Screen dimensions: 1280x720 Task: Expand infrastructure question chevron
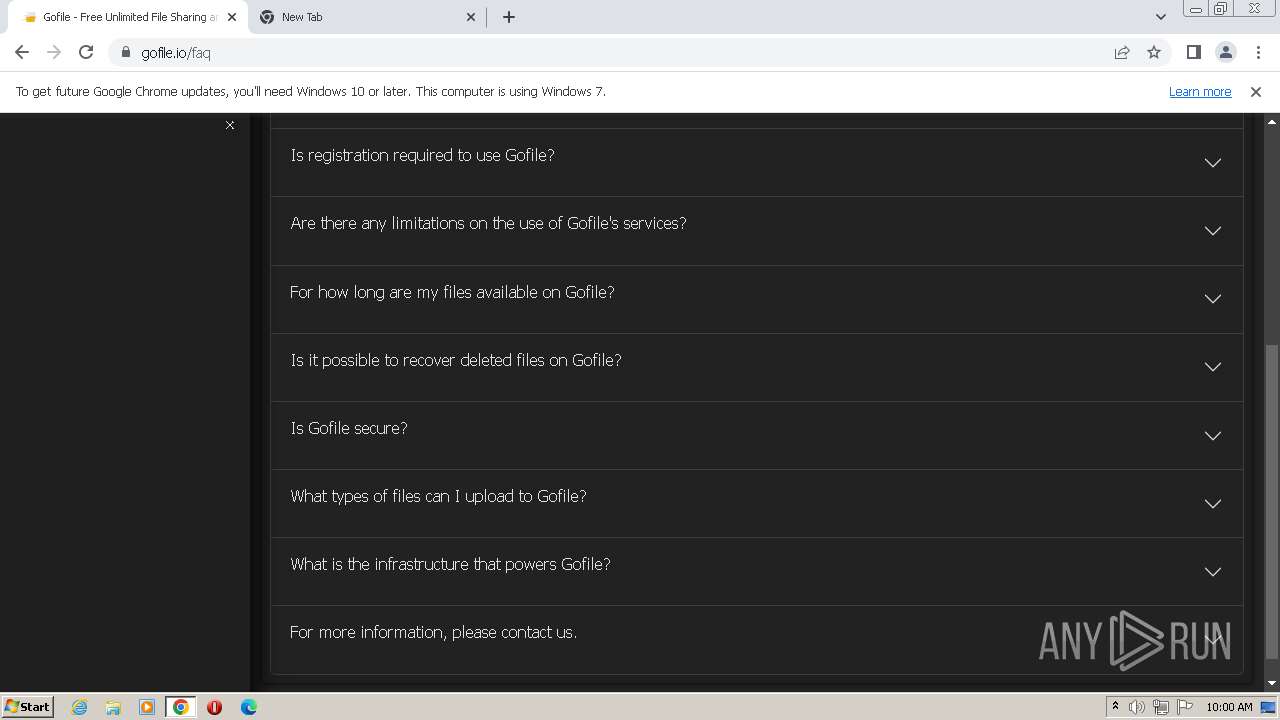coord(1213,571)
